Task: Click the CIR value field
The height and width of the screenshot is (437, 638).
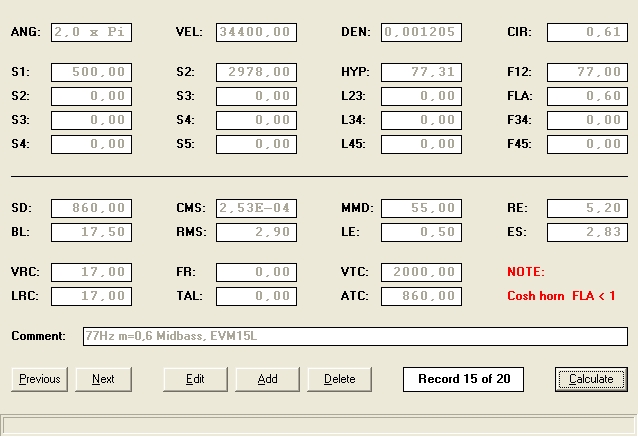Action: pyautogui.click(x=587, y=32)
